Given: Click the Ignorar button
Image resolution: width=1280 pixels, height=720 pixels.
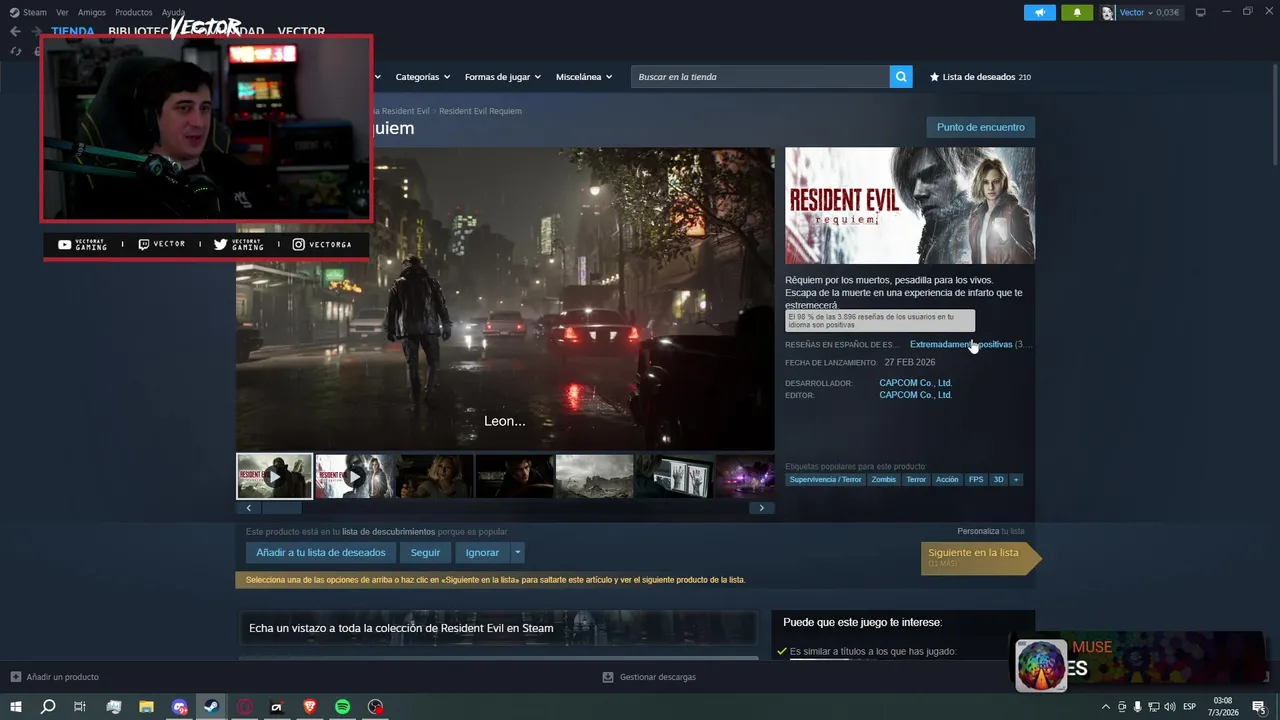Looking at the screenshot, I should tap(482, 552).
